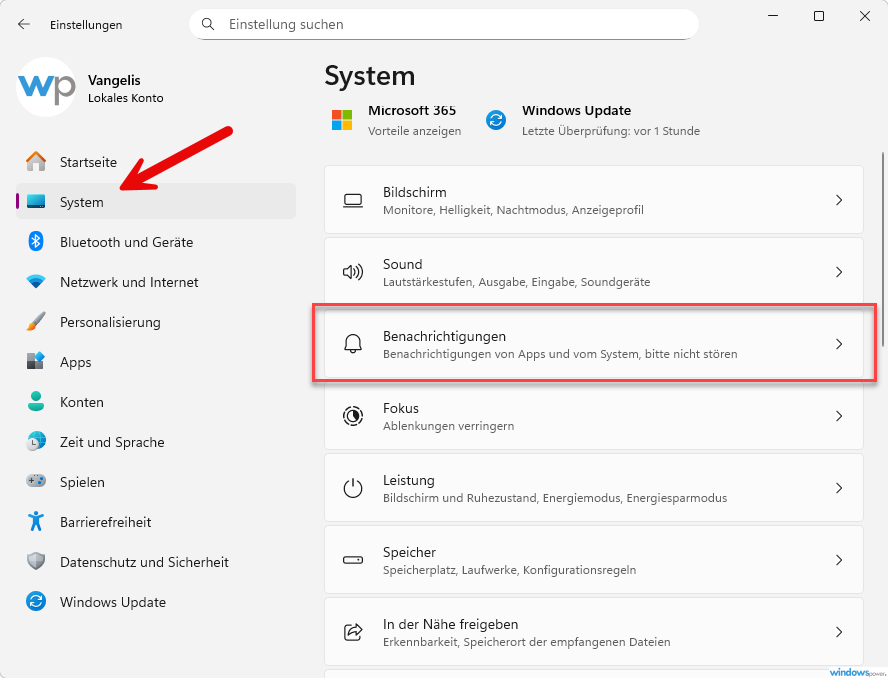Click the Personalisierung brush icon
The width and height of the screenshot is (888, 678).
coord(36,322)
